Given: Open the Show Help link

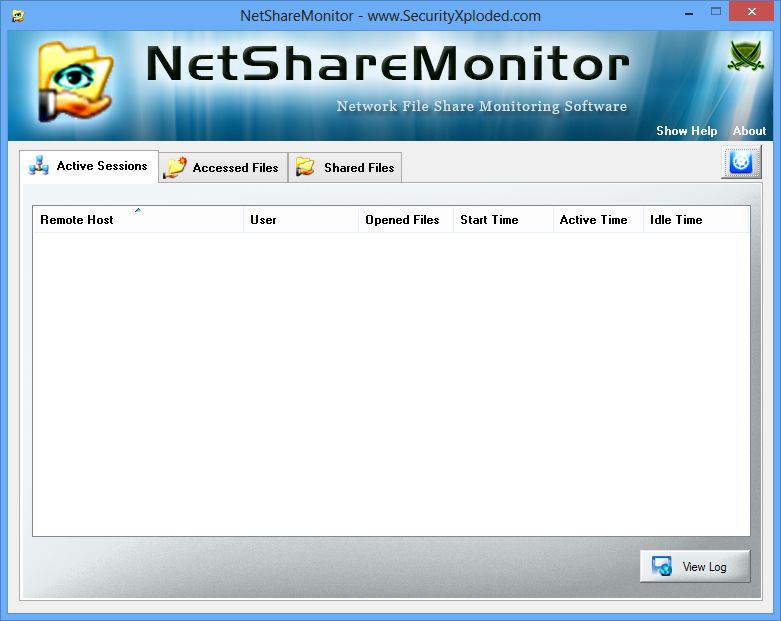Looking at the screenshot, I should click(686, 131).
